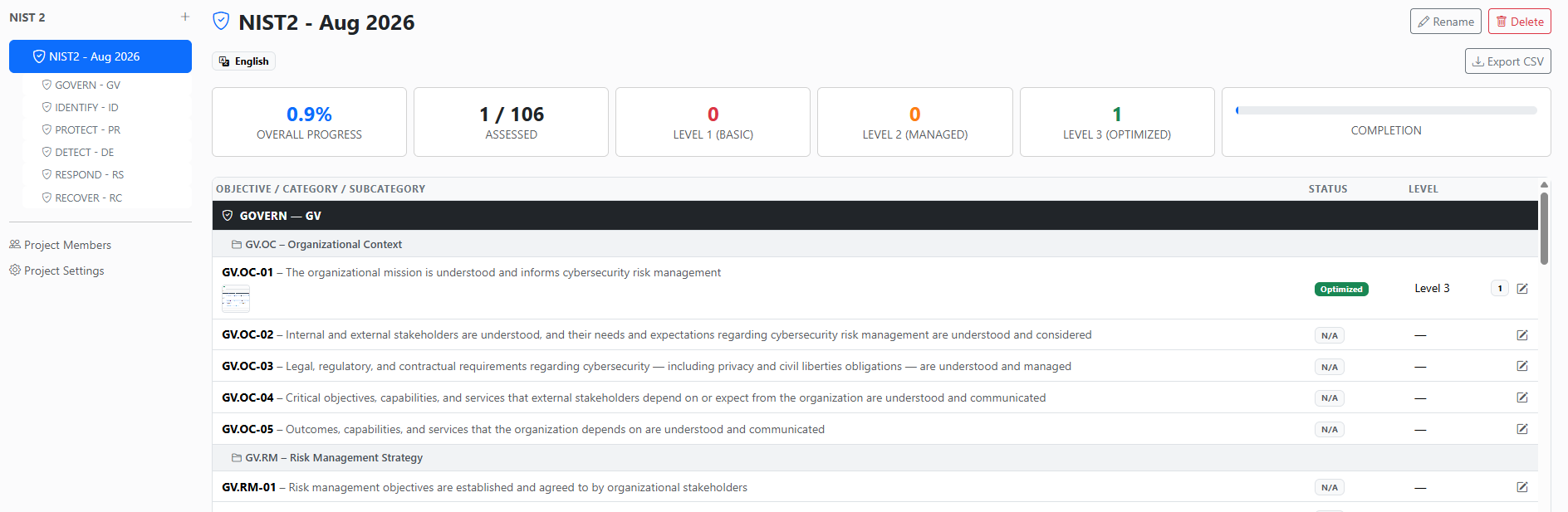
Task: Click the Optimized status badge for GV.OC-01
Action: coord(1341,290)
